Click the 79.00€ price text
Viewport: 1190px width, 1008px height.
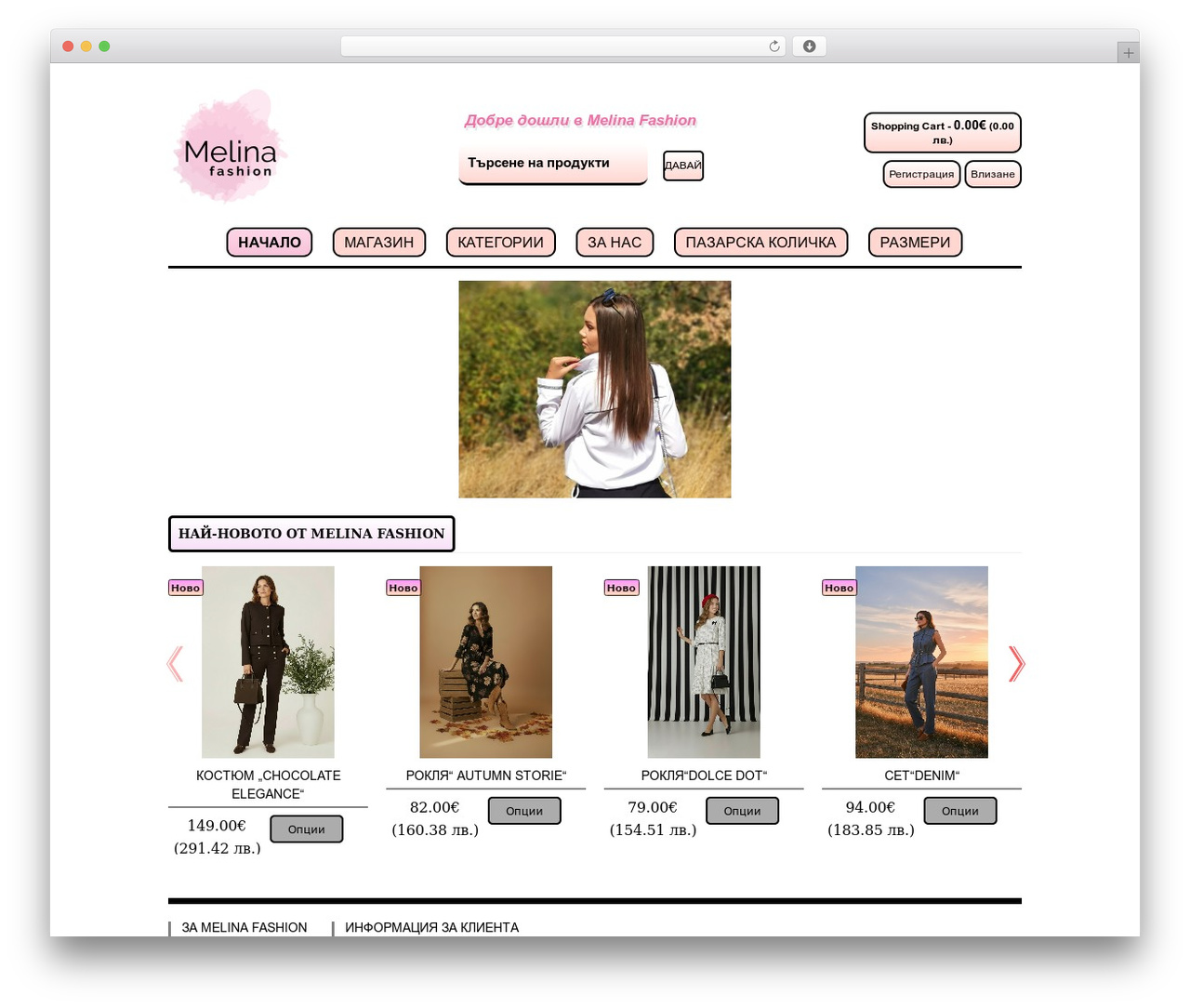click(653, 807)
